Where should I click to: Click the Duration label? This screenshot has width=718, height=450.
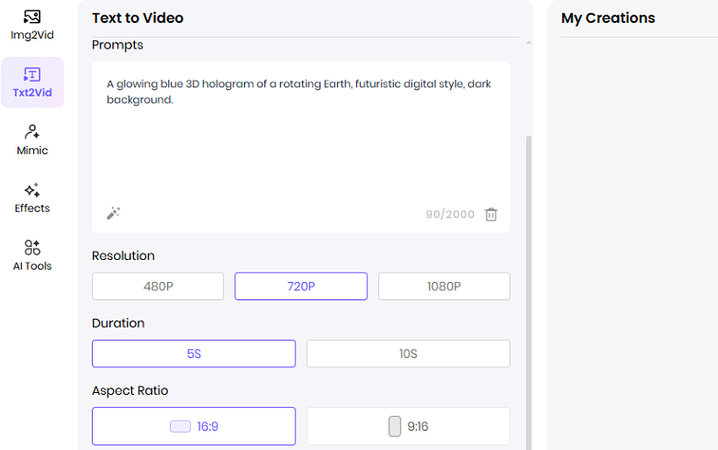point(118,323)
